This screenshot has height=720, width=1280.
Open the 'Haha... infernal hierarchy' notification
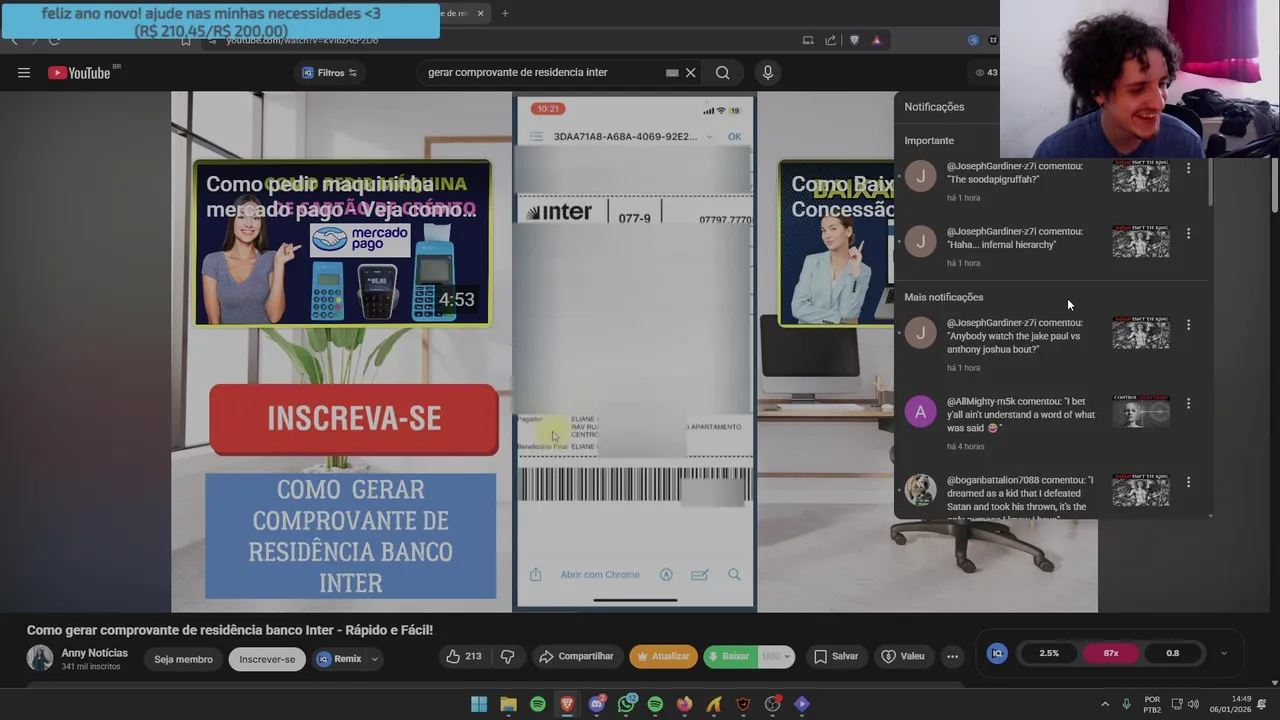pos(1015,238)
